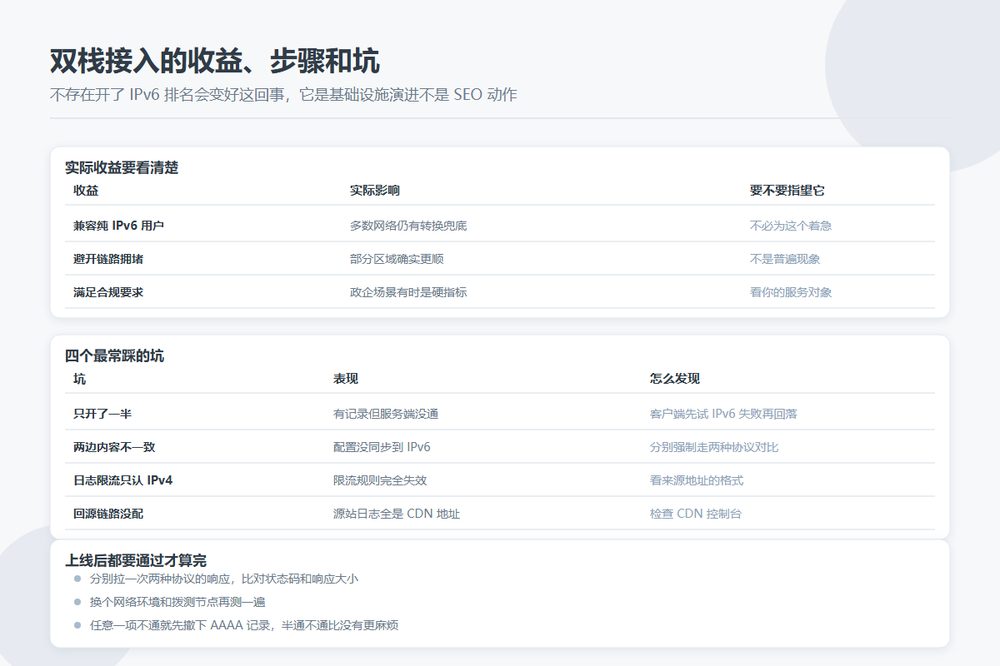Click the cell 客户端先试 IPv6 失败再回落
1000x666 pixels.
pos(723,414)
